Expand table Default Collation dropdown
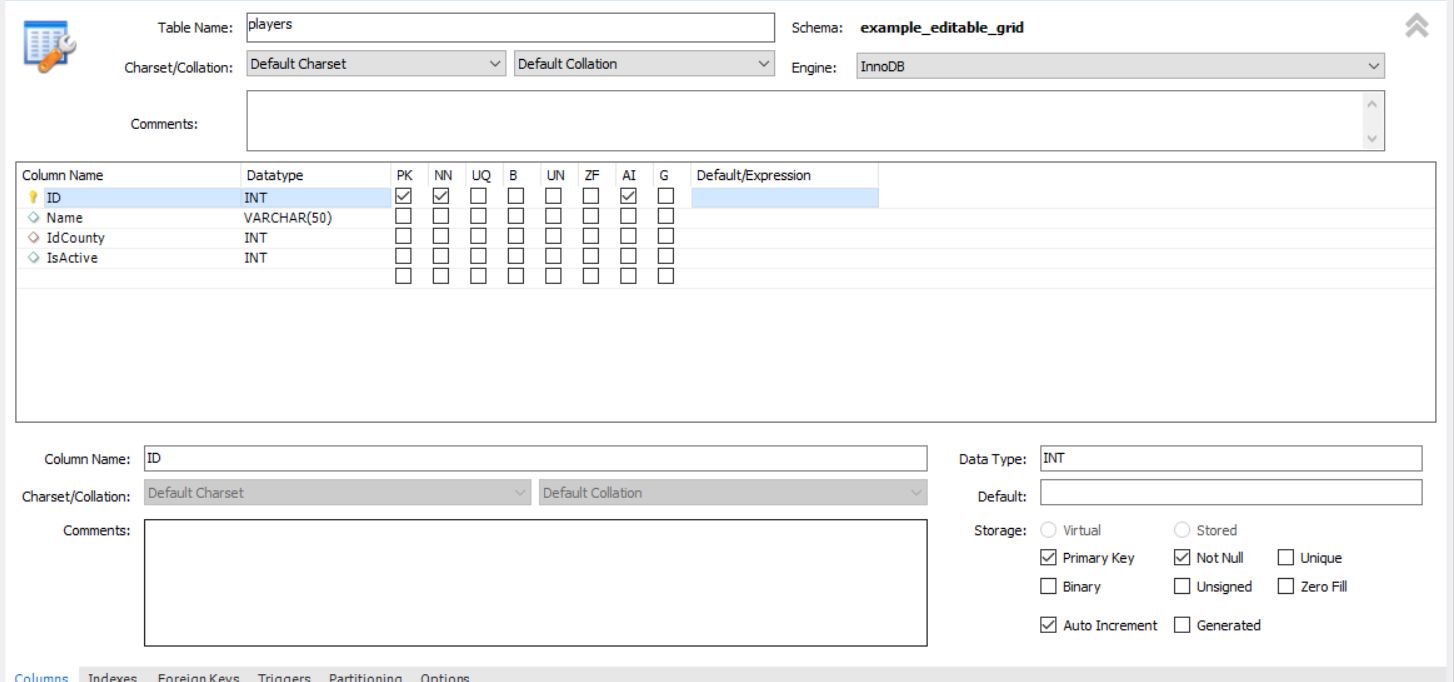 (644, 64)
